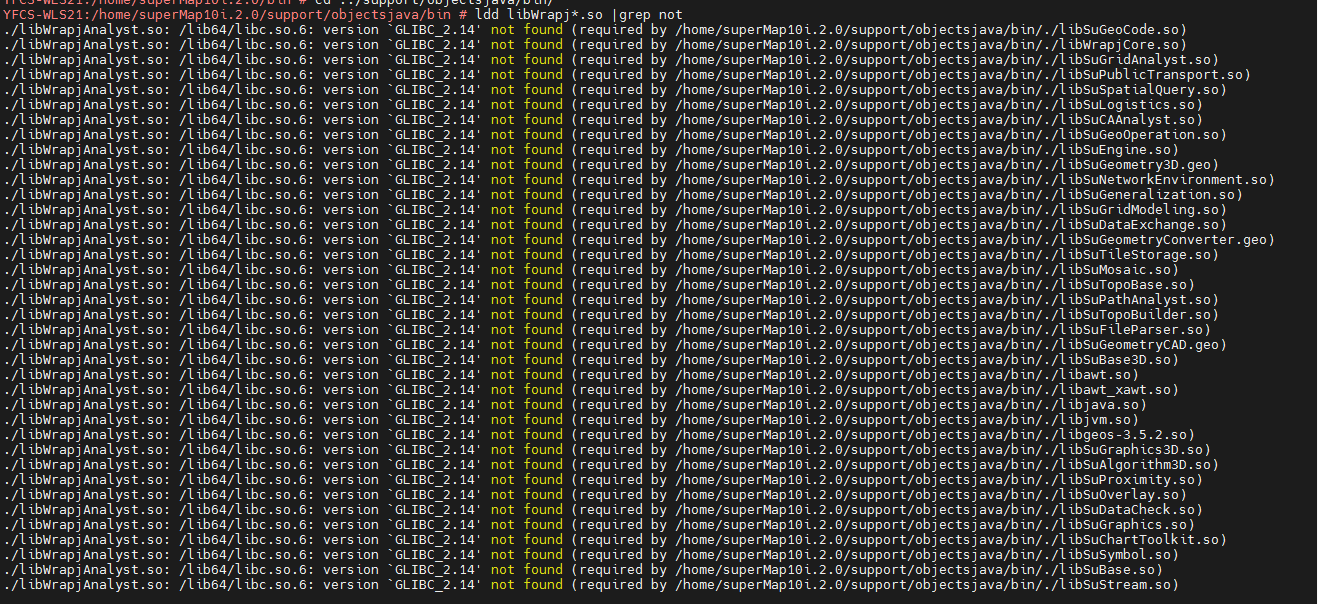Click libSuPublicTransport.so at row end

(1151, 75)
